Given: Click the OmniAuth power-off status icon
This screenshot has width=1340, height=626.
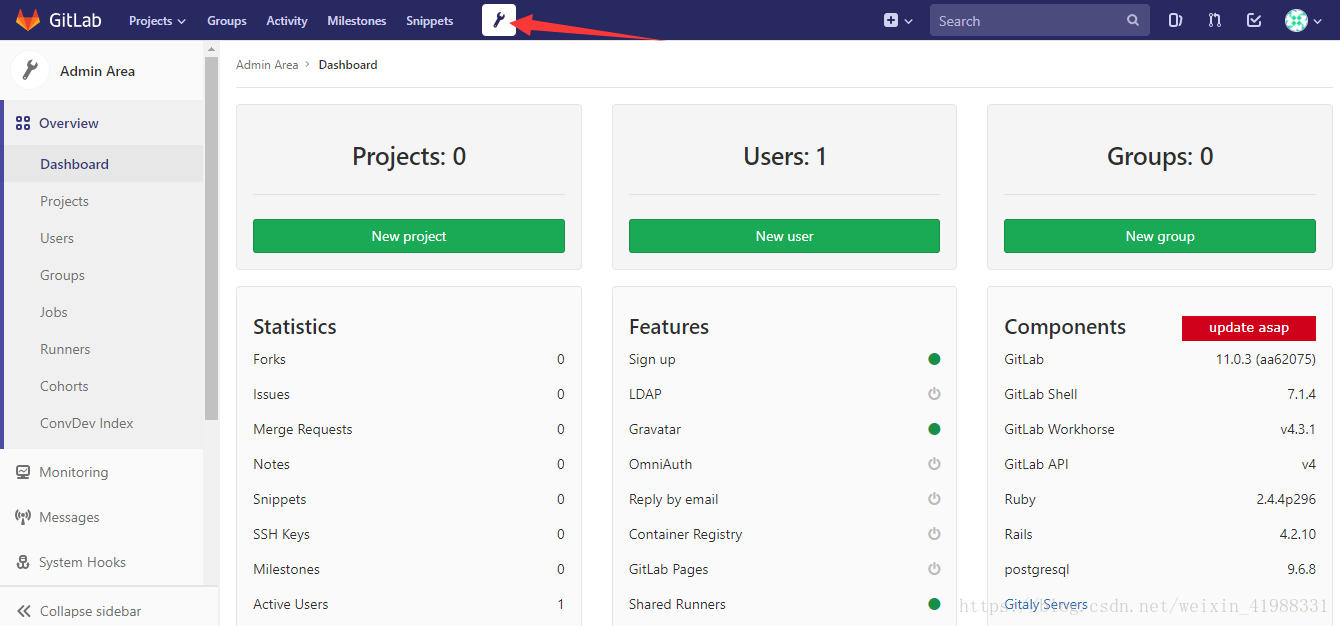Looking at the screenshot, I should coord(934,464).
